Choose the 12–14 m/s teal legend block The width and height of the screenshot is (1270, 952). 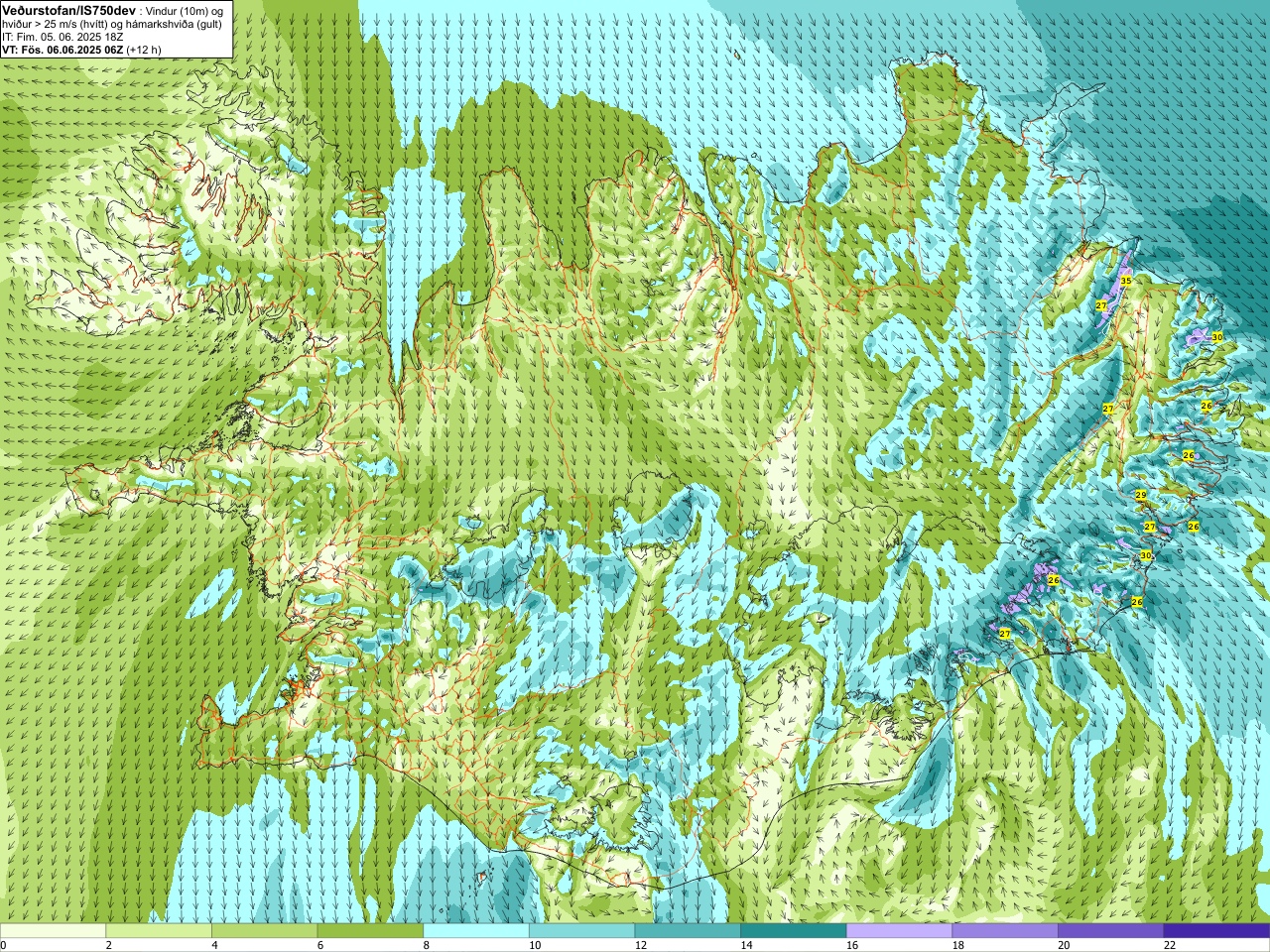[x=688, y=931]
